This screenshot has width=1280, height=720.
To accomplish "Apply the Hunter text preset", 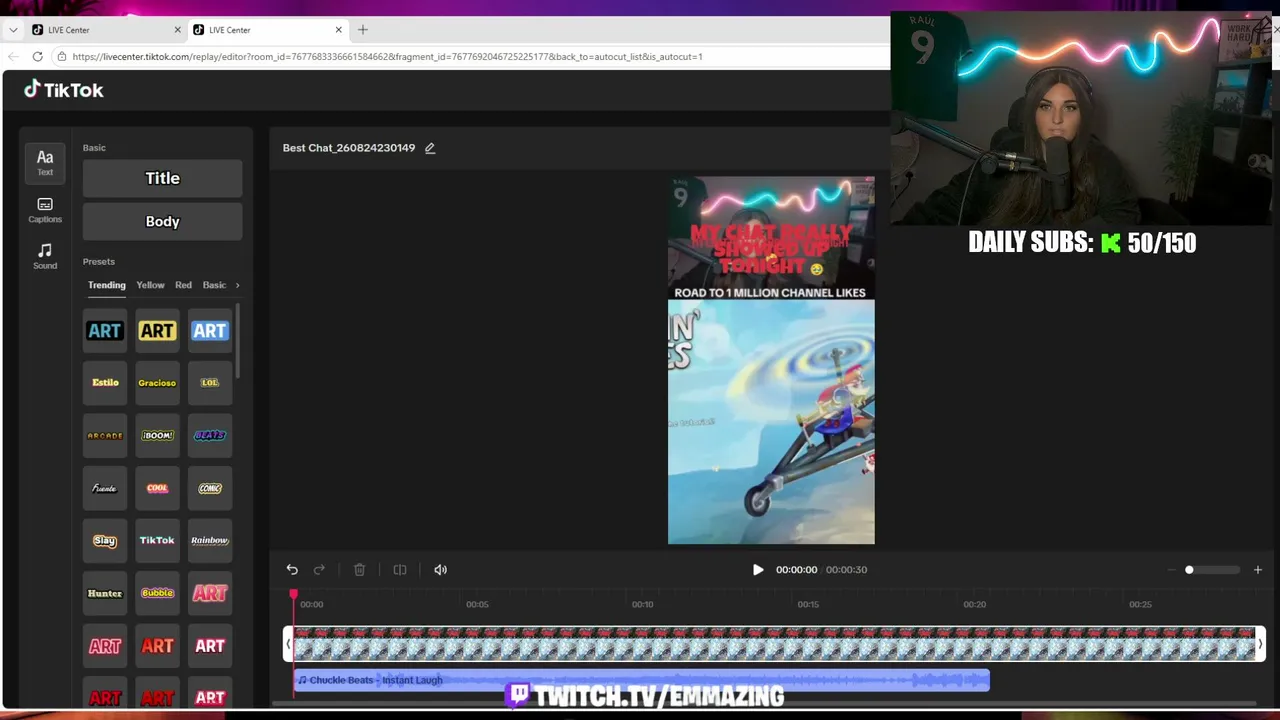I will point(105,593).
